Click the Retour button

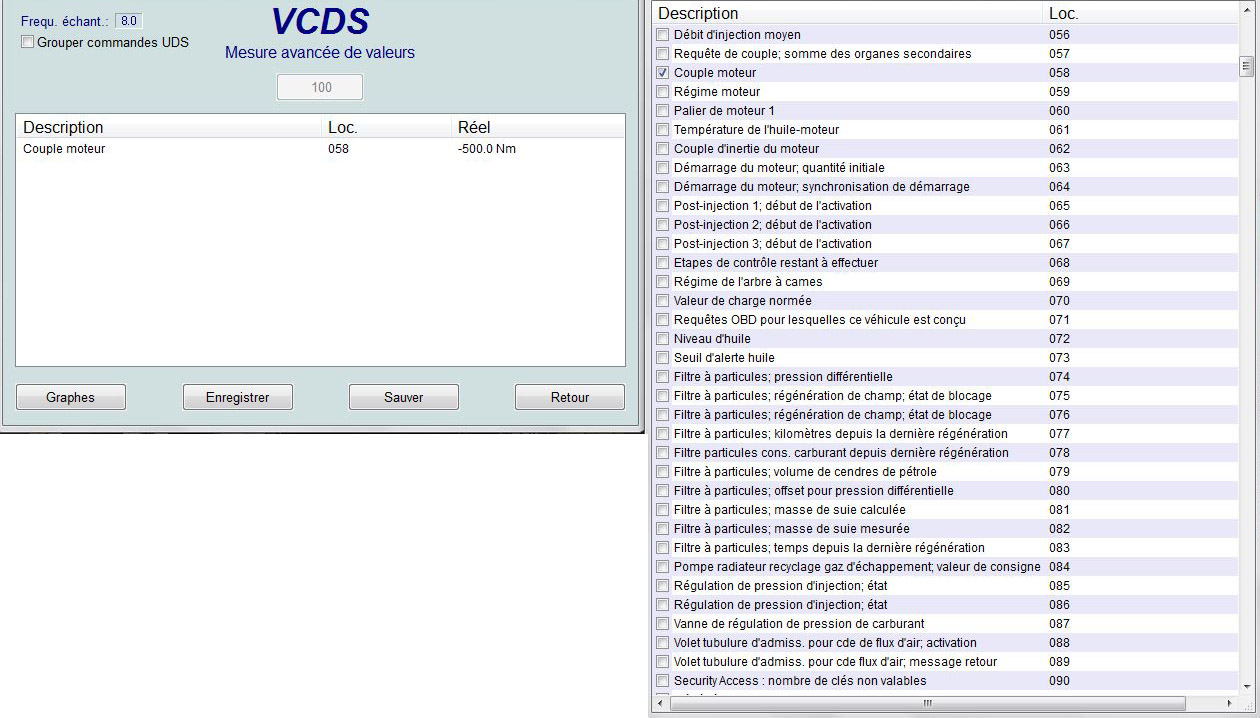(570, 397)
